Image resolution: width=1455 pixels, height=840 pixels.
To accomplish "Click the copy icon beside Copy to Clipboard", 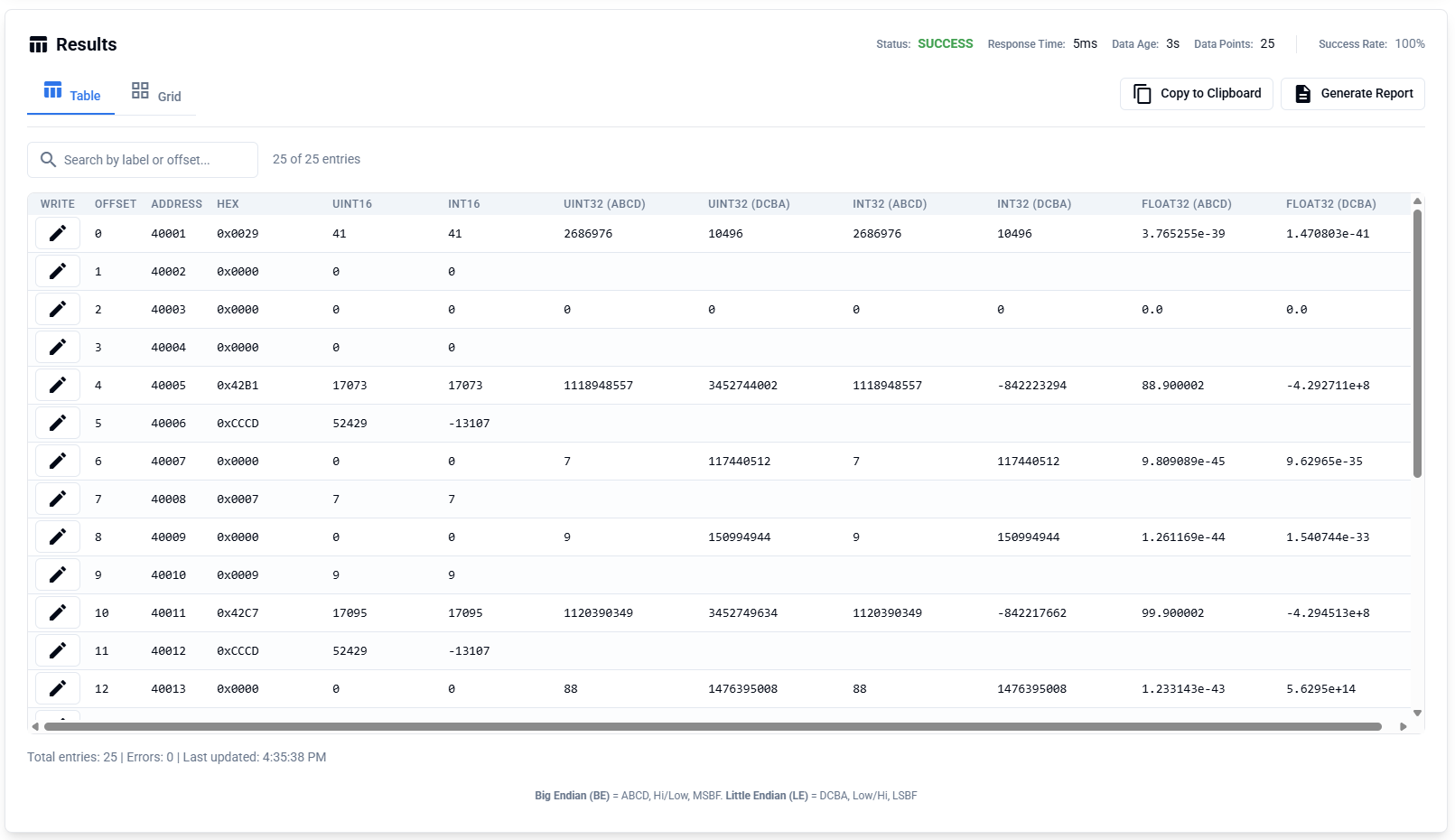I will coord(1141,93).
